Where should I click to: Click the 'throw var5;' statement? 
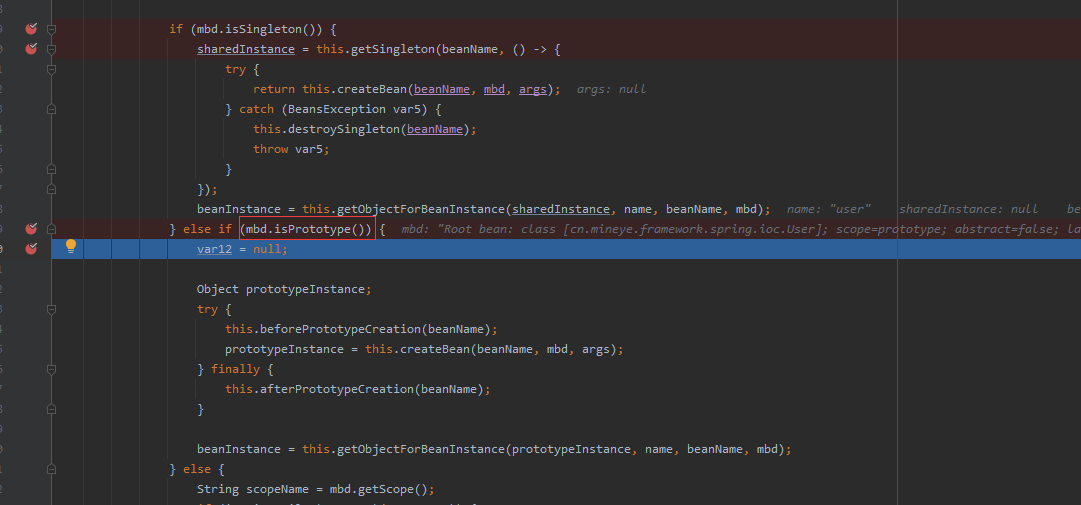coord(292,150)
